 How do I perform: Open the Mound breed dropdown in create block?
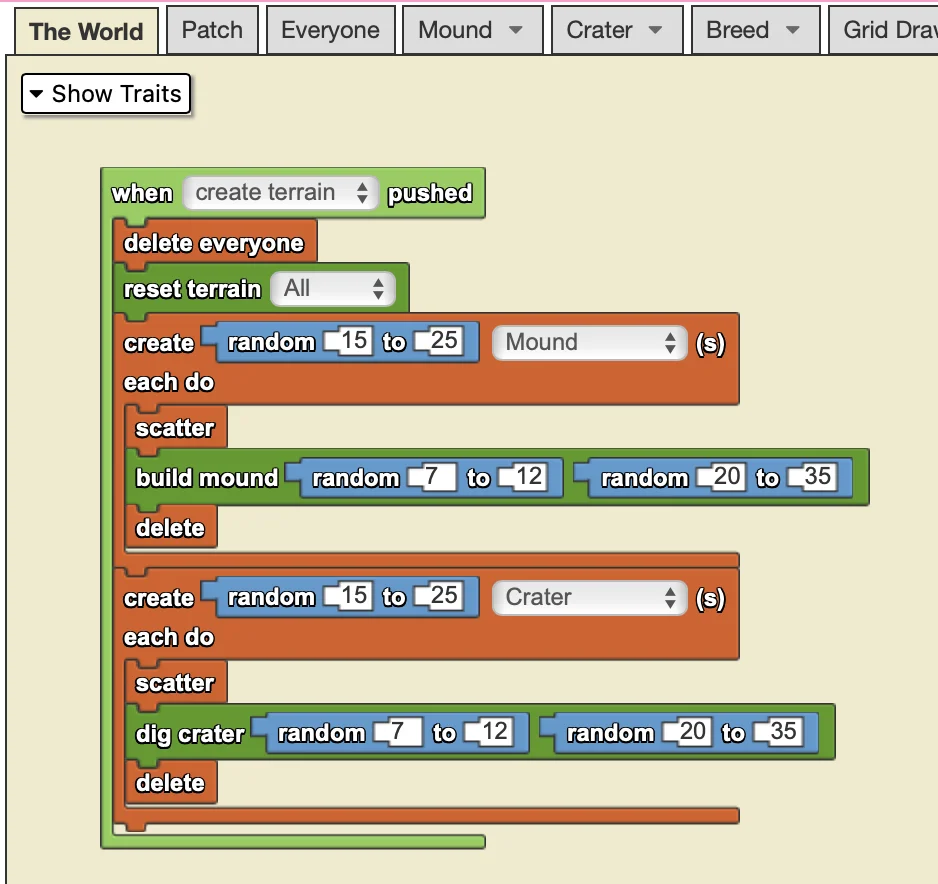tap(590, 343)
